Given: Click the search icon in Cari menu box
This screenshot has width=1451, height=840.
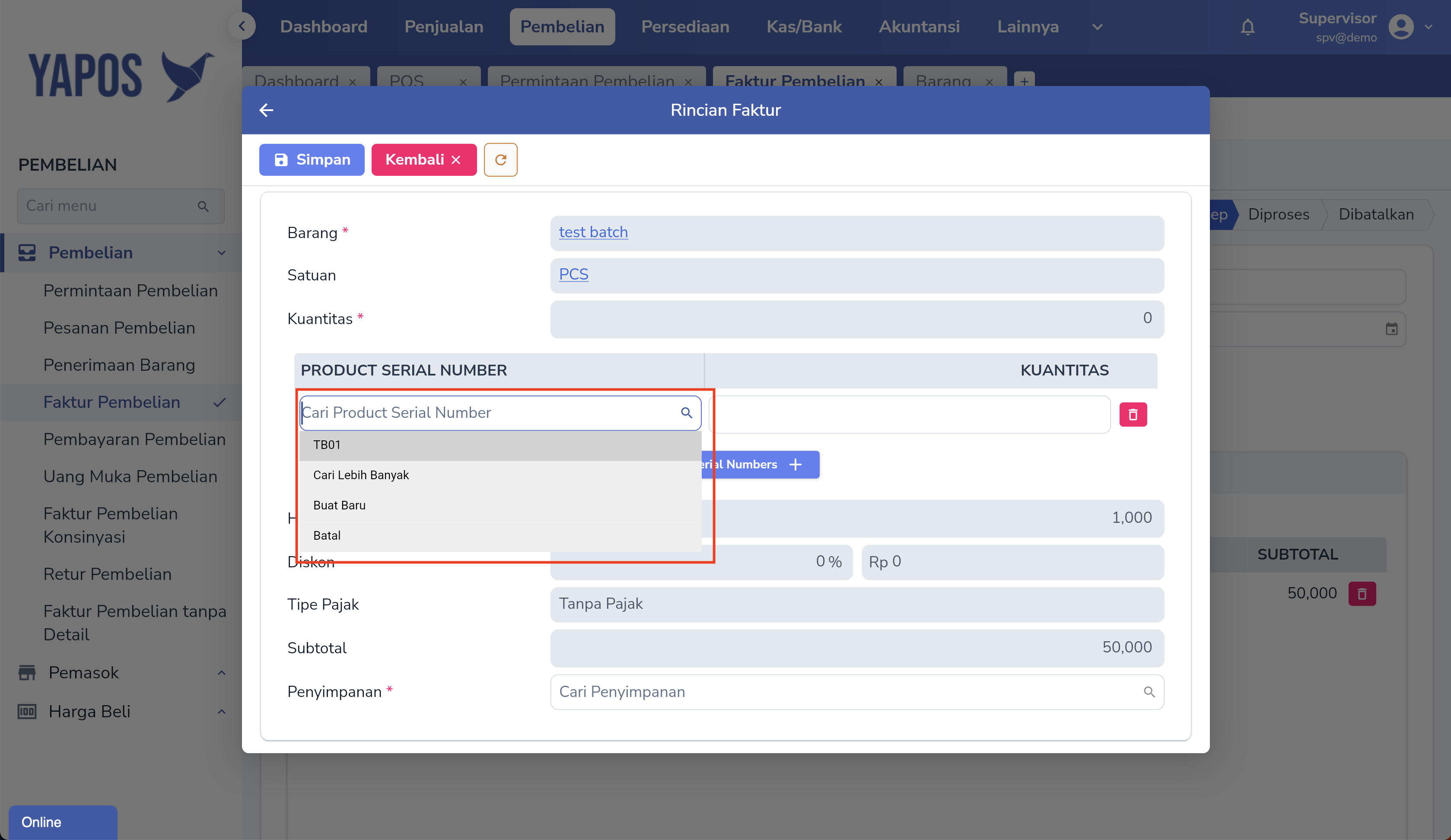Looking at the screenshot, I should click(203, 206).
